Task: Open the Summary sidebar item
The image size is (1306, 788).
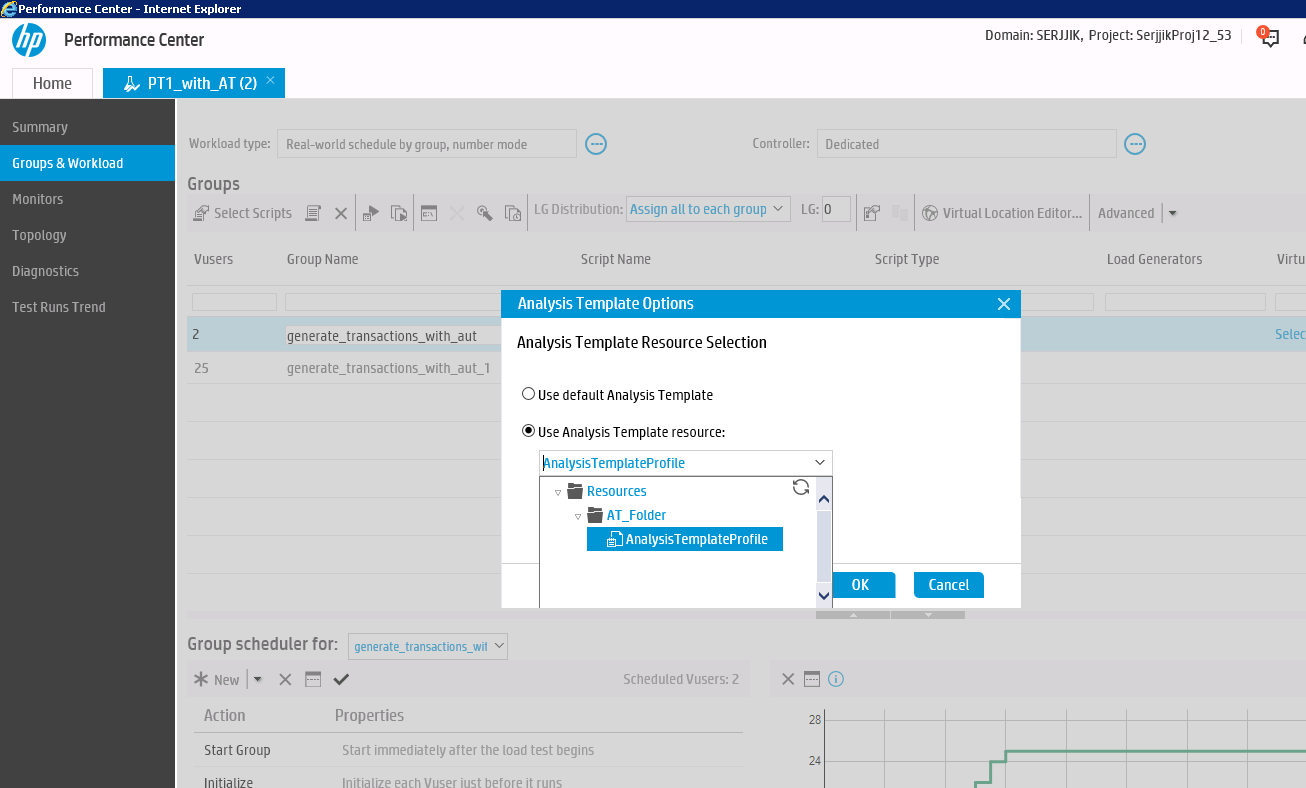Action: [40, 127]
